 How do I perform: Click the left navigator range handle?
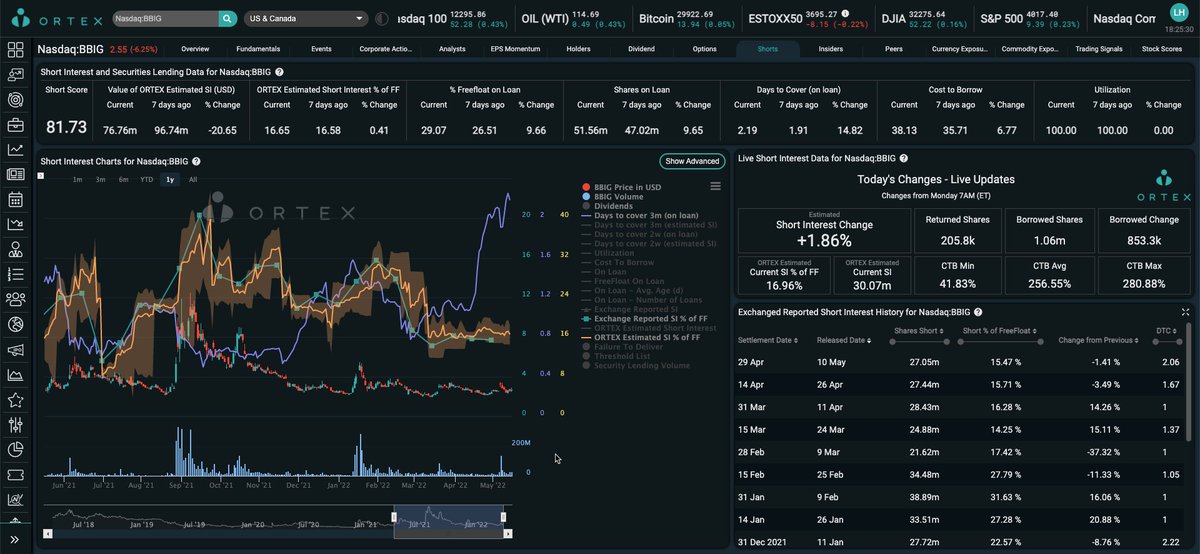coord(394,517)
